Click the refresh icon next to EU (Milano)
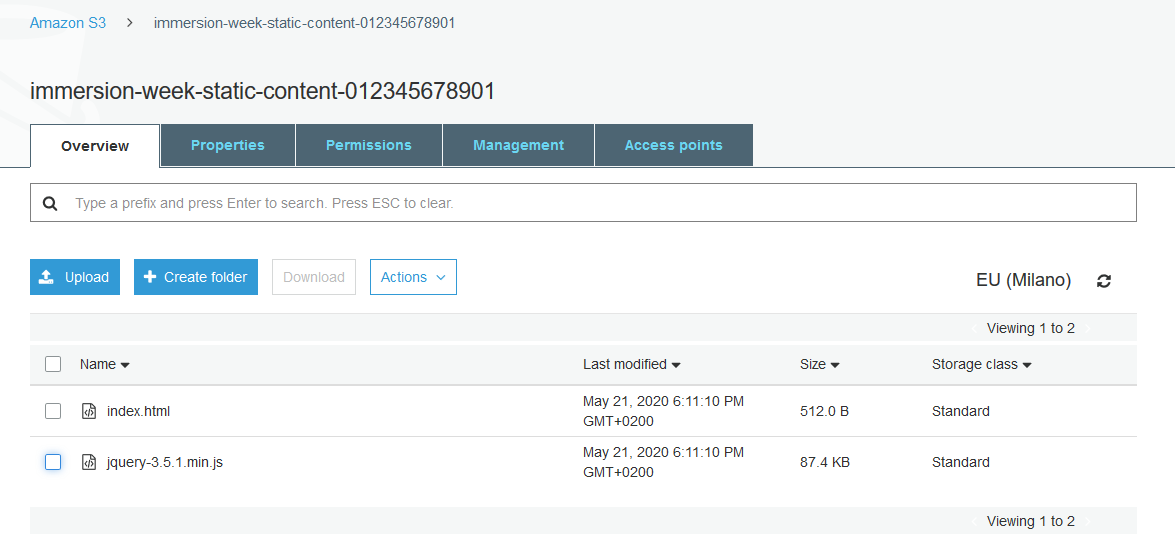This screenshot has width=1175, height=555. [1103, 281]
